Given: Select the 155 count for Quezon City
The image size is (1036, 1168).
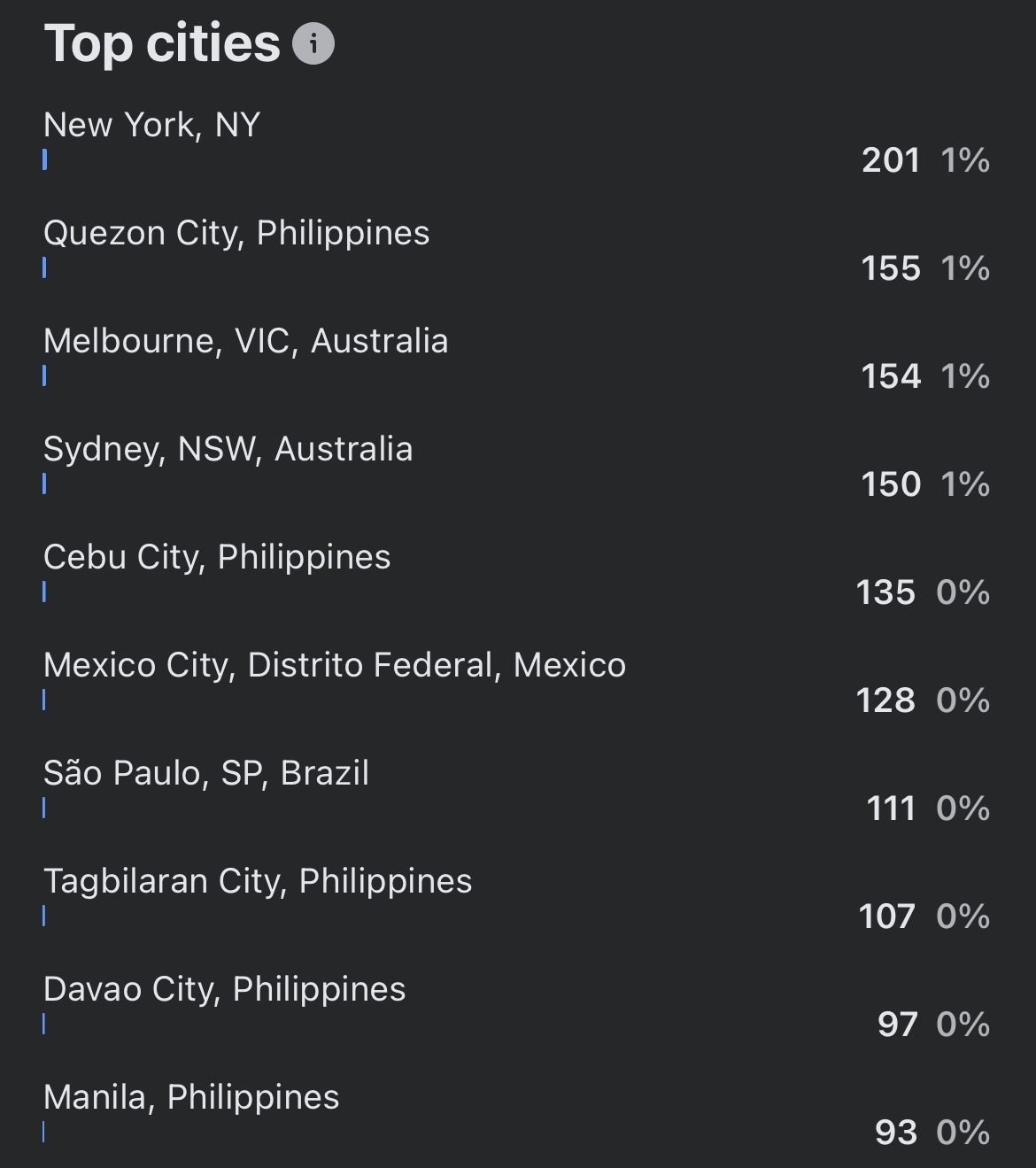Looking at the screenshot, I should pyautogui.click(x=891, y=268).
